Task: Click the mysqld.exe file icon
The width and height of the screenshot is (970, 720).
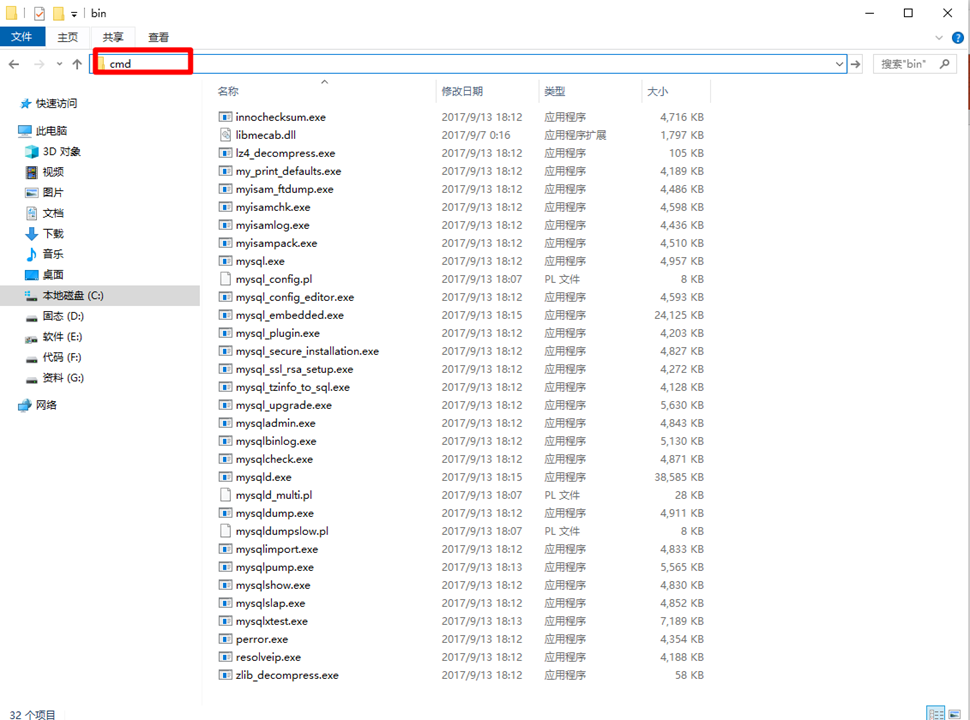Action: (x=226, y=477)
